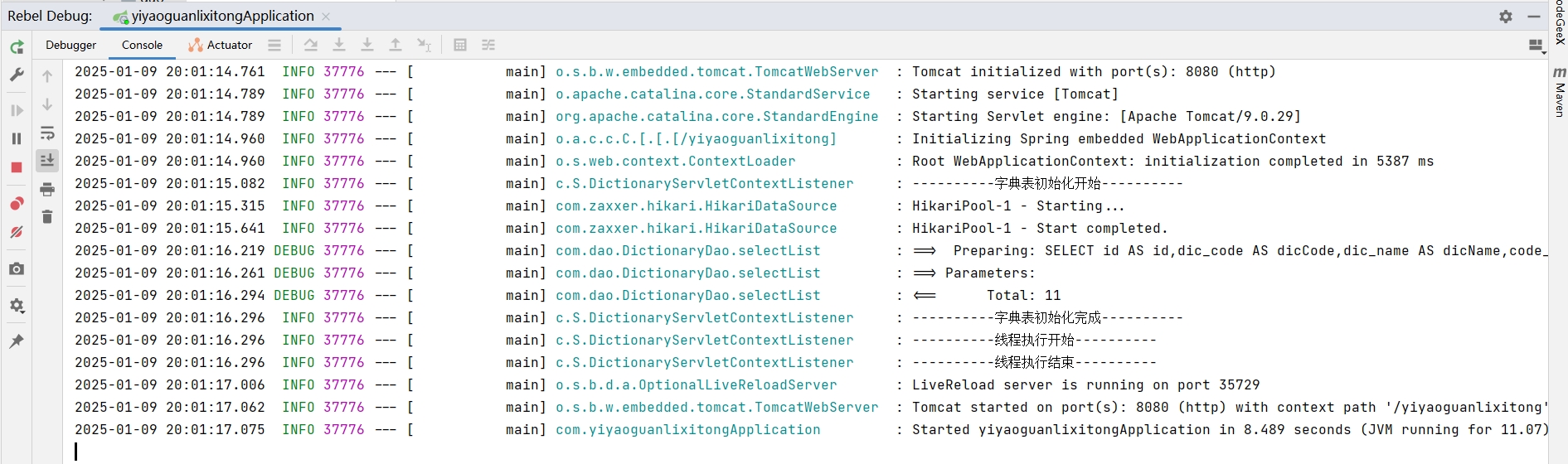
Task: Toggle soft-wrap for console lines
Action: click(x=47, y=133)
